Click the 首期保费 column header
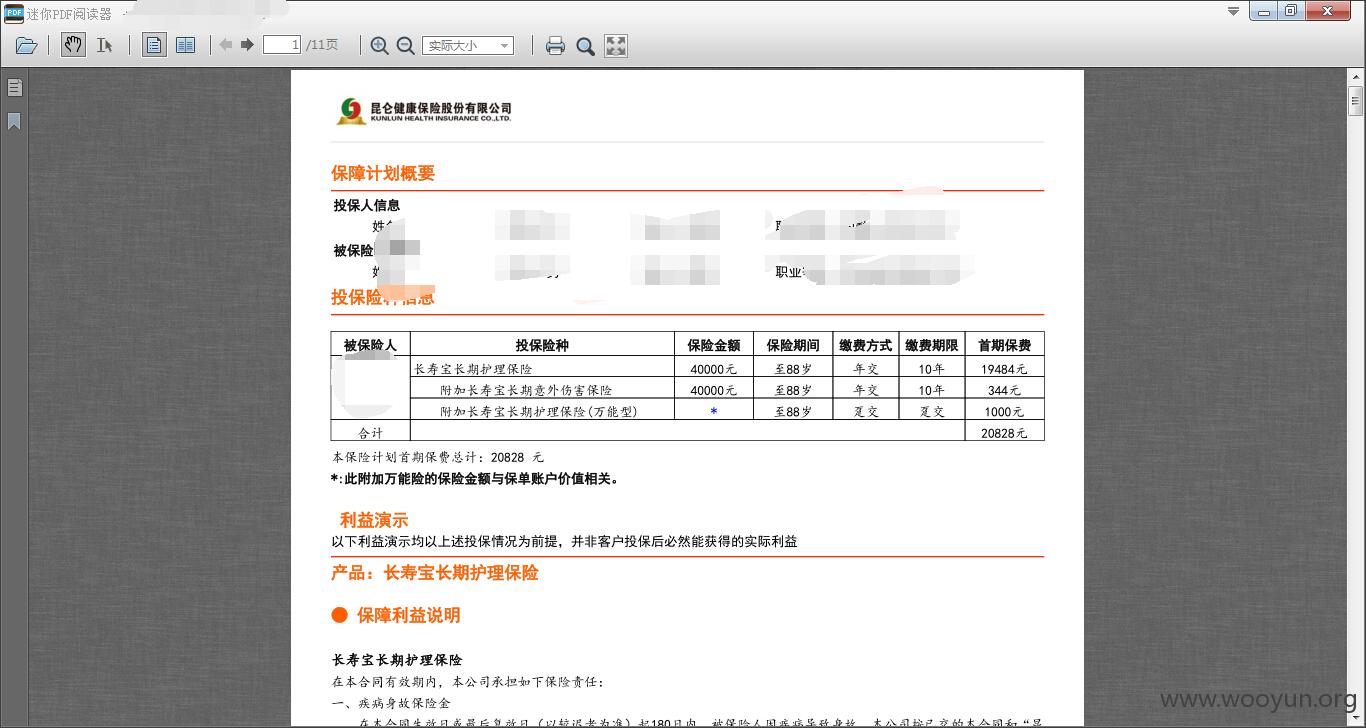 click(x=1005, y=345)
